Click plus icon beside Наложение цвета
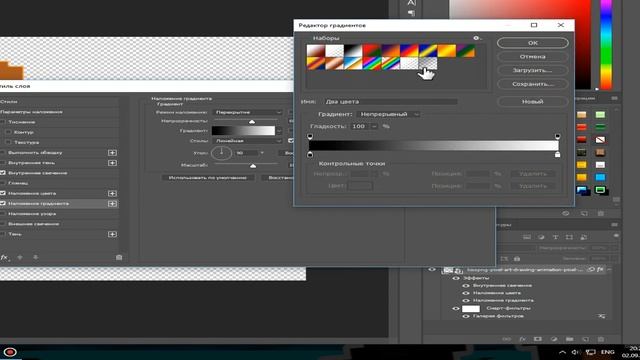Screen dimensions: 640x360 tap(112, 193)
